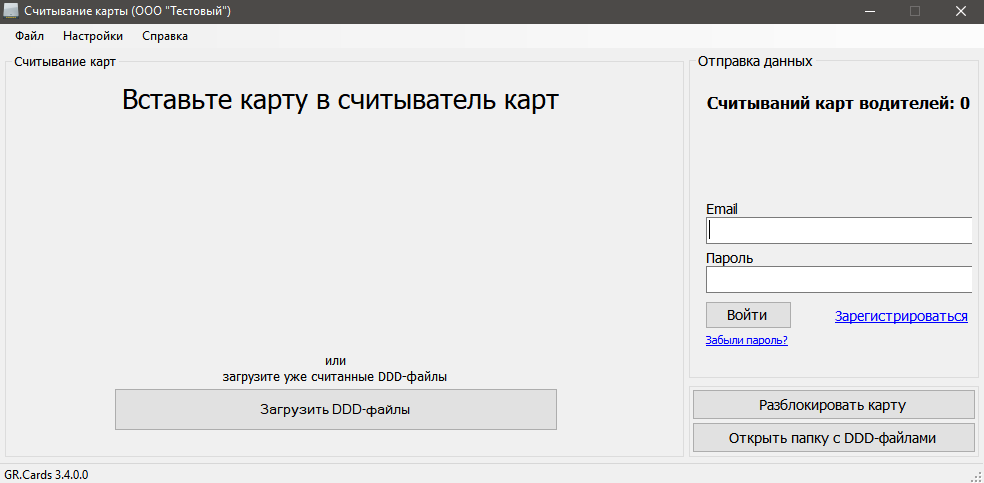Click the Считывание карт group label
Screen dimensions: 984x483
pos(65,61)
